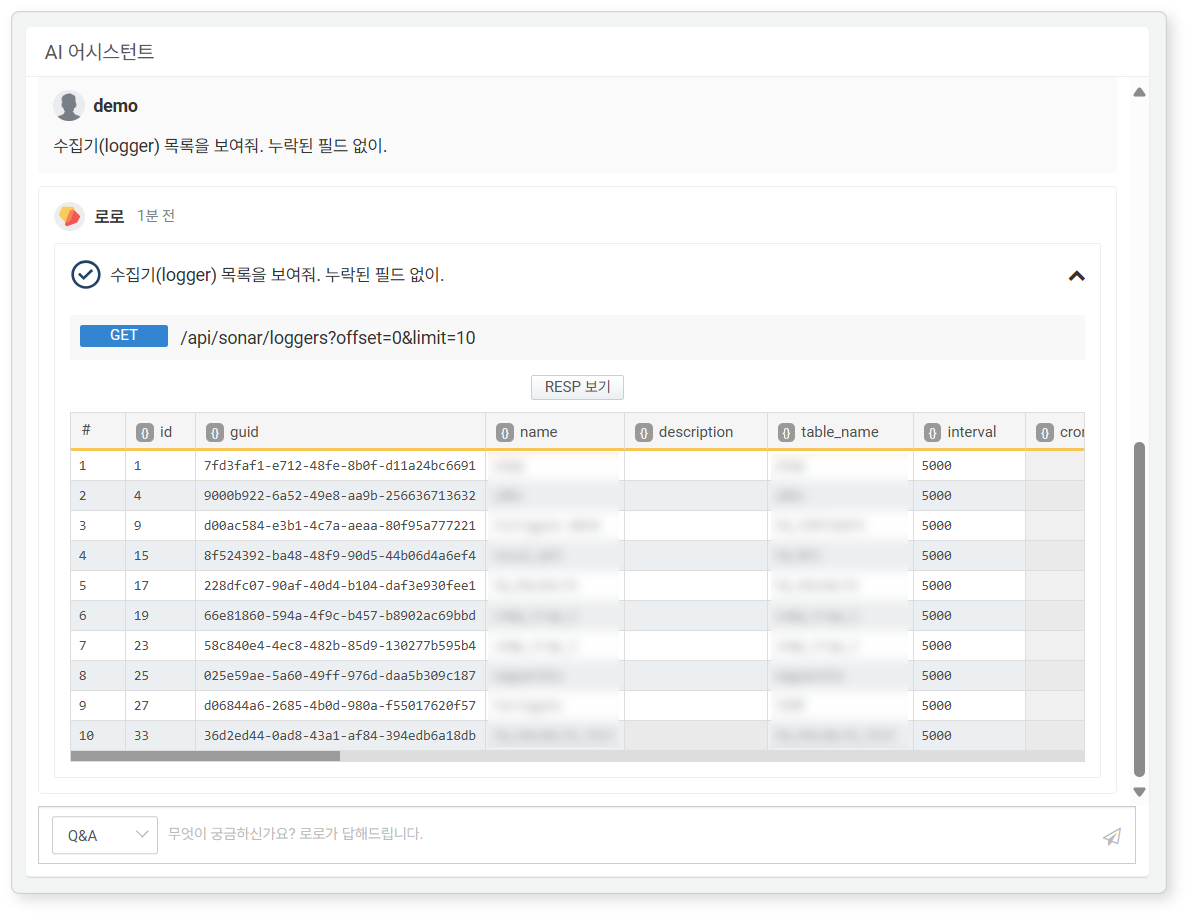Open the Q&A mode dropdown
Image resolution: width=1189 pixels, height=916 pixels.
105,836
